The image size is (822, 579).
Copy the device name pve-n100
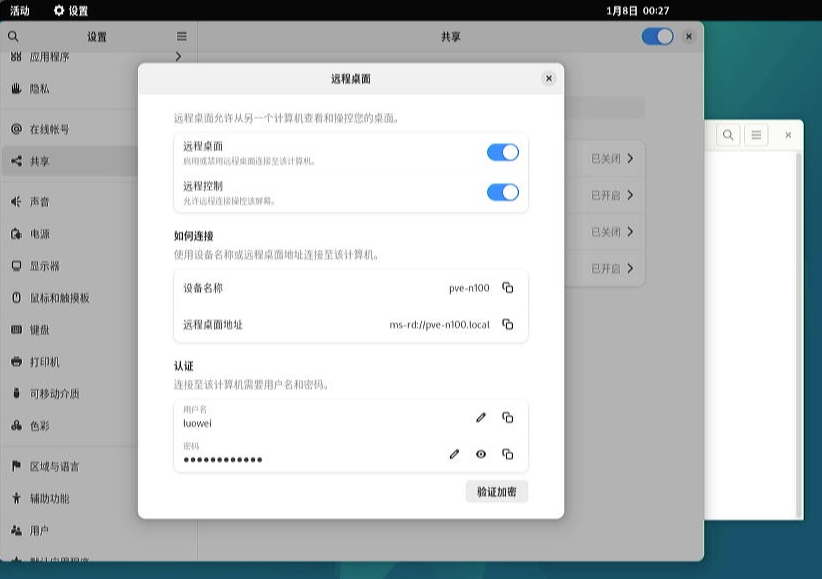[507, 288]
